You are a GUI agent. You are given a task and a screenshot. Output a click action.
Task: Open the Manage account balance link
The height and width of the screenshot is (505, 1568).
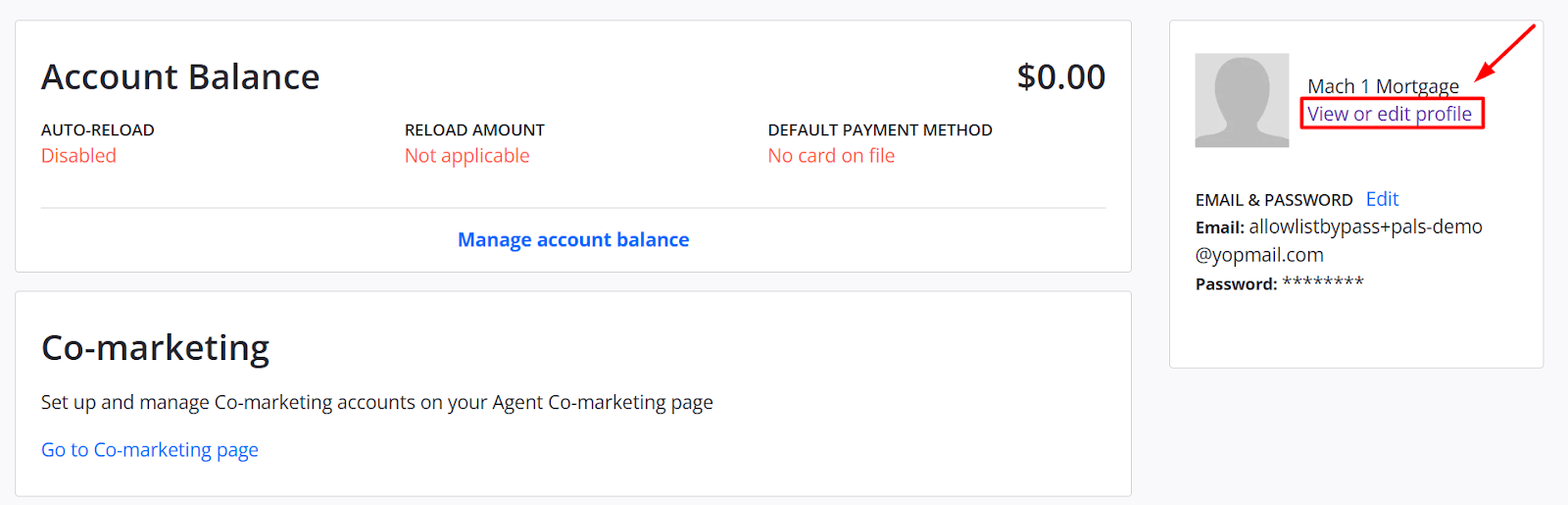pos(573,240)
